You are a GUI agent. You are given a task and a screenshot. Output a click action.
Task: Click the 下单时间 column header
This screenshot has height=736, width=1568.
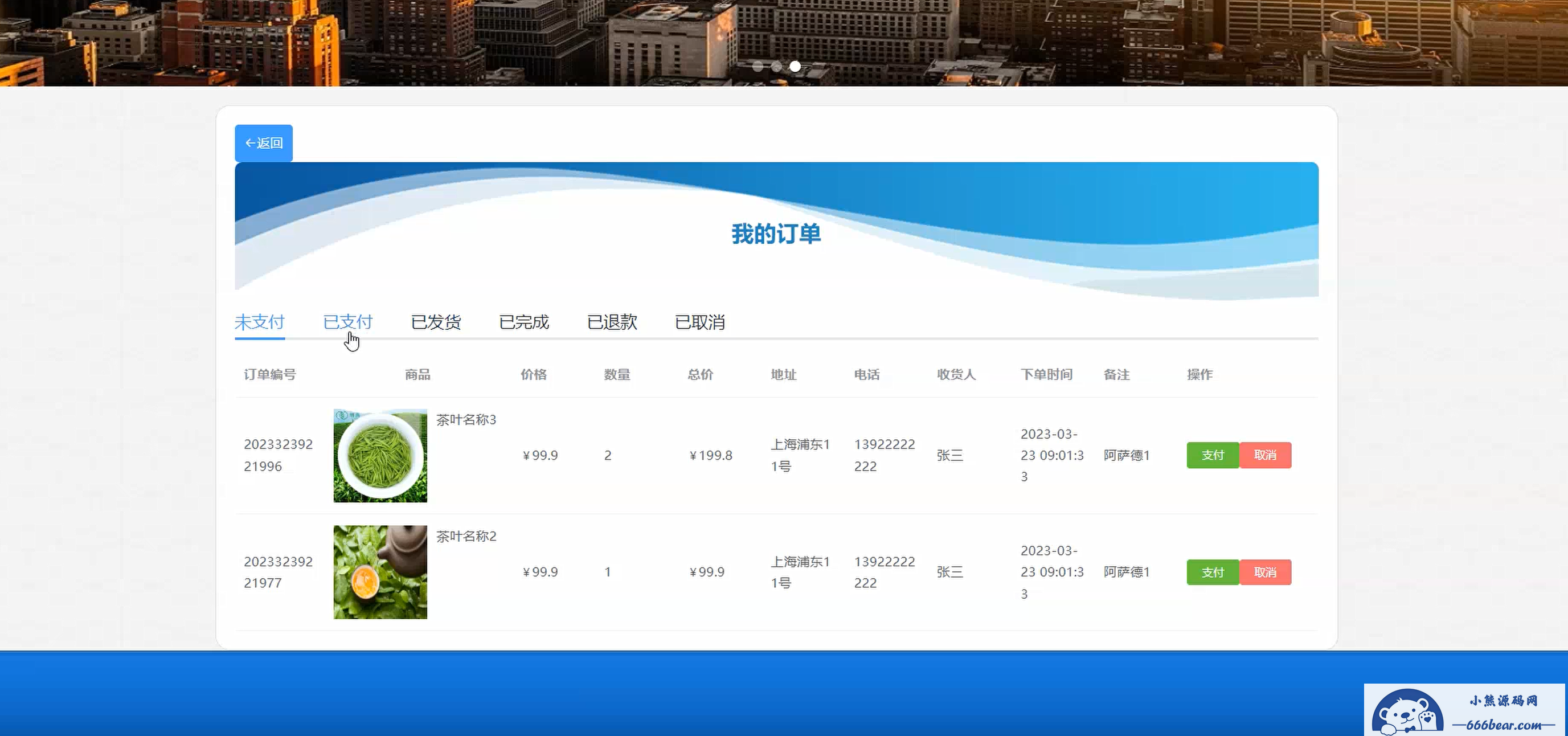[x=1046, y=374]
